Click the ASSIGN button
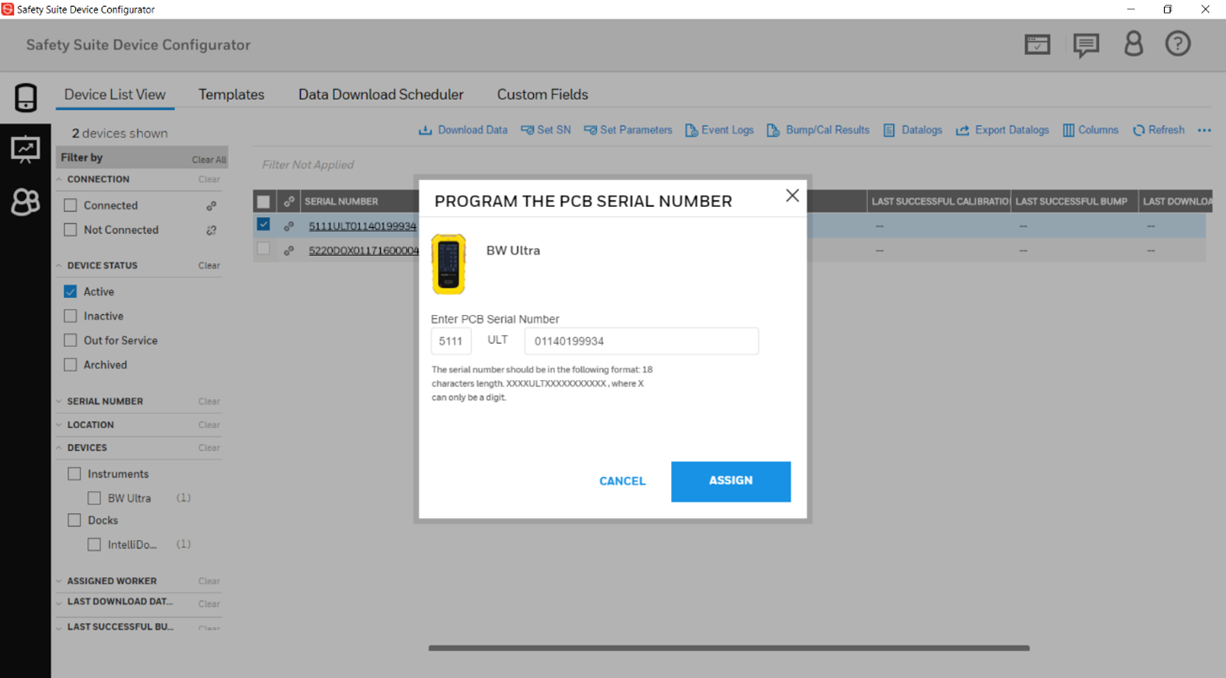Screen dimensions: 1226x678 click(x=730, y=481)
